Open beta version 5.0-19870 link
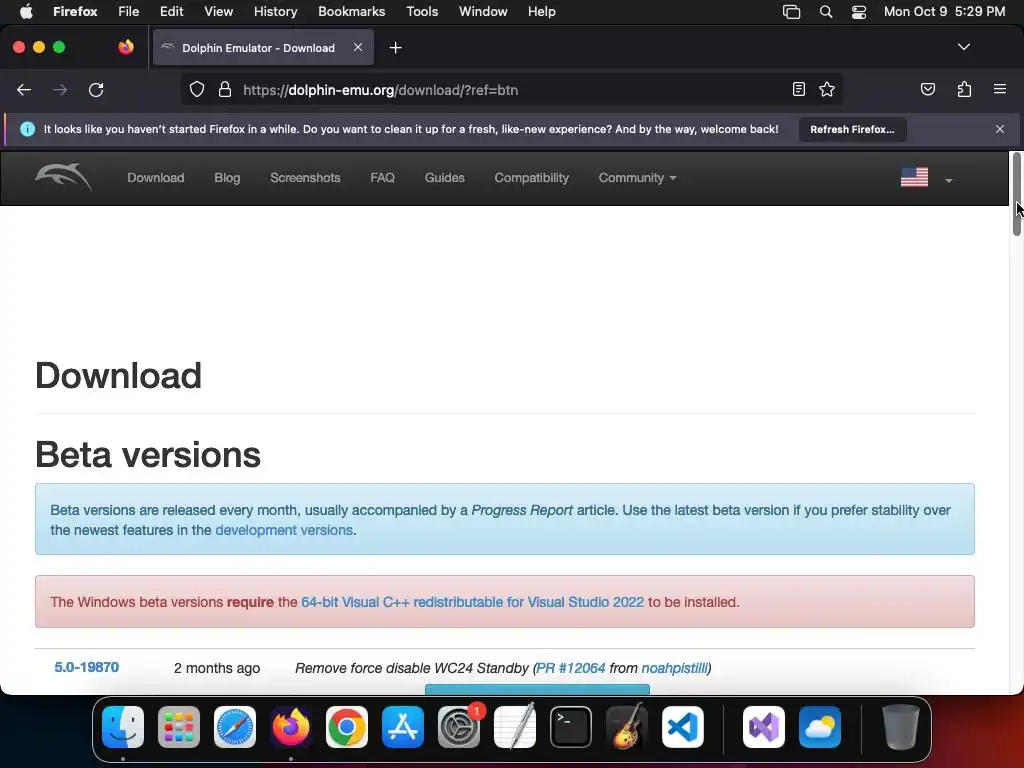This screenshot has width=1024, height=768. point(86,667)
